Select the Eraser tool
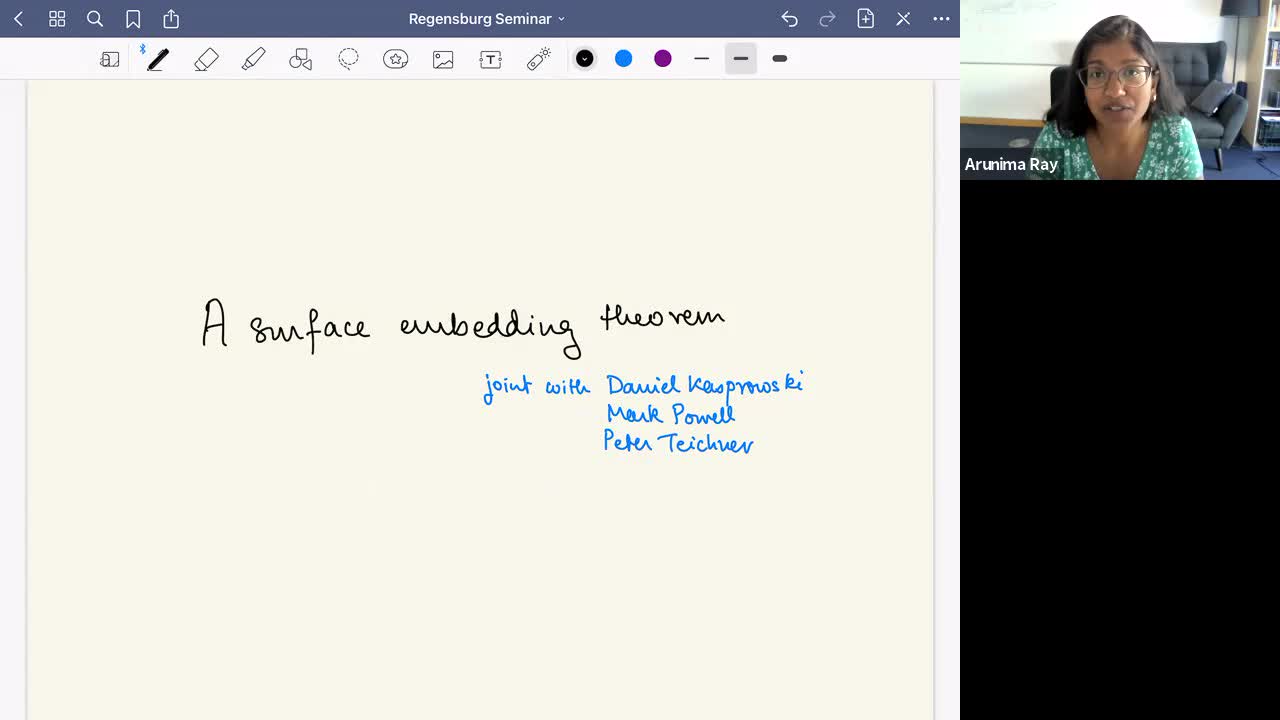 (206, 59)
